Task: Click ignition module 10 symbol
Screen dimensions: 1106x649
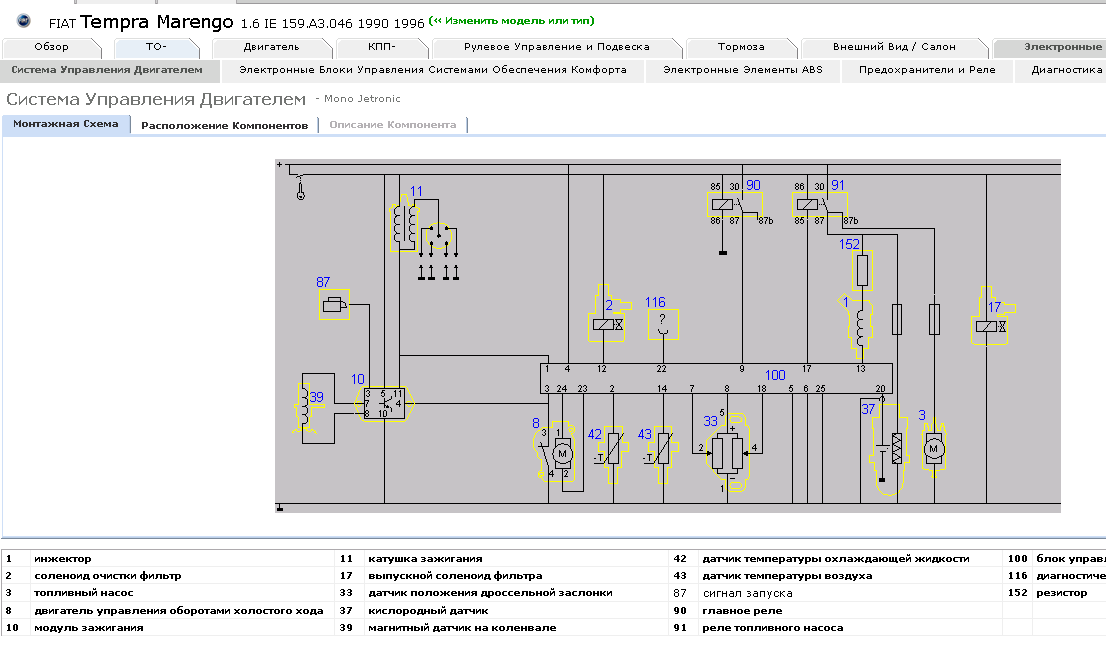Action: [384, 404]
